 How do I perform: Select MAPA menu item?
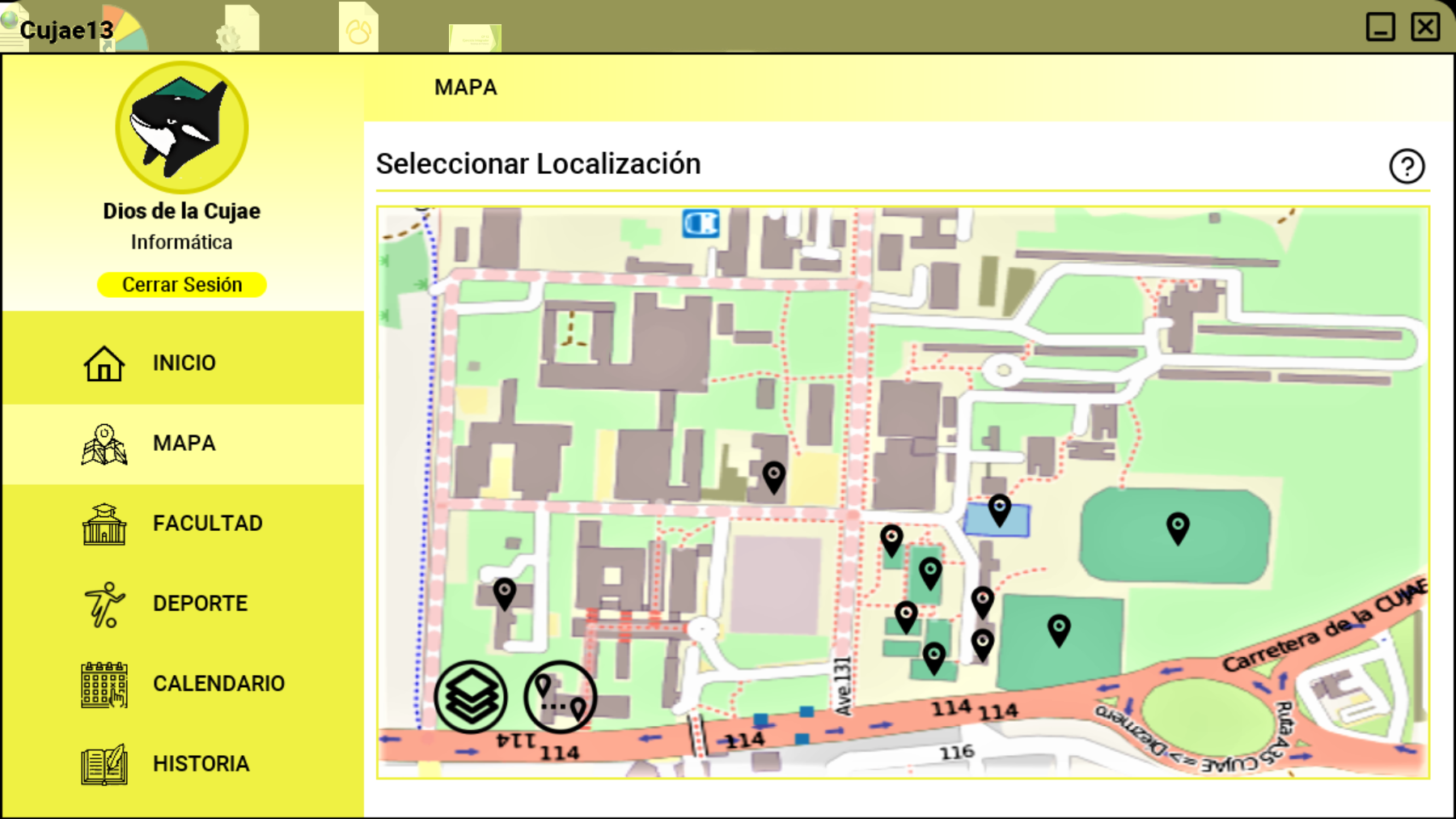[183, 443]
